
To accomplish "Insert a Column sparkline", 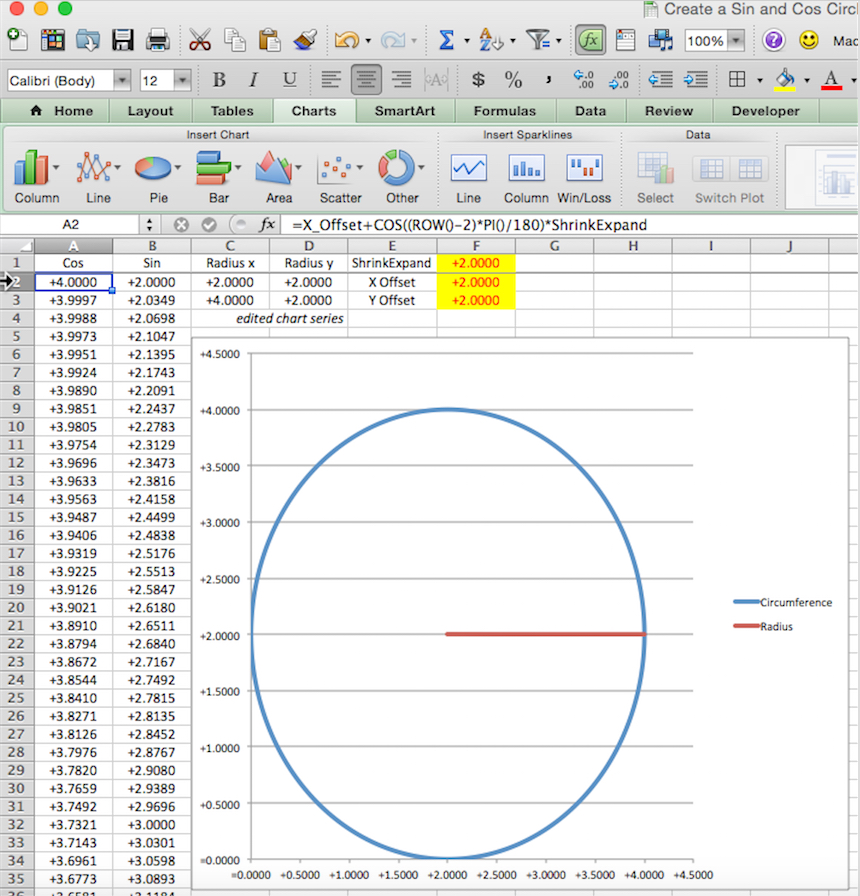I will pos(526,178).
